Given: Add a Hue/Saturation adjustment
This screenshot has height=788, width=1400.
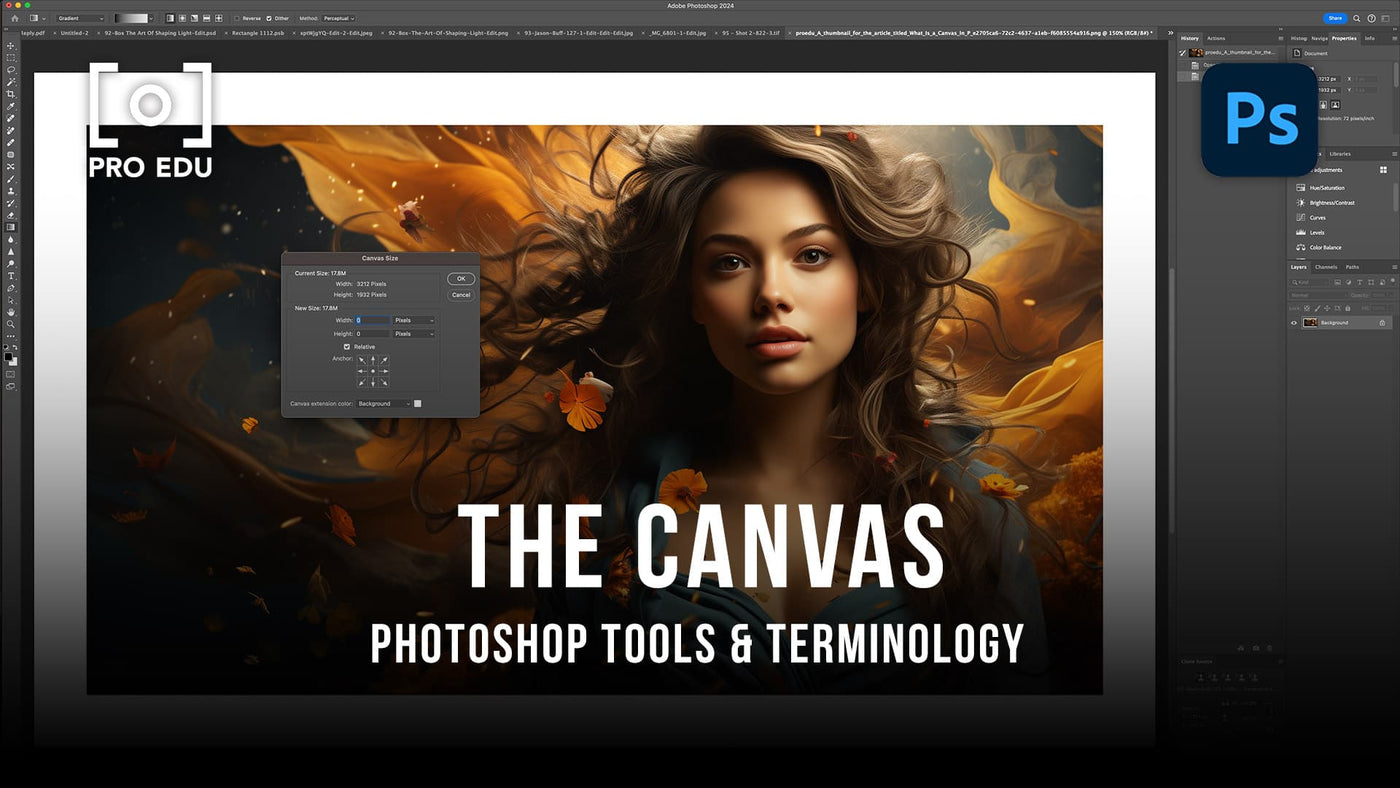Looking at the screenshot, I should [1326, 188].
